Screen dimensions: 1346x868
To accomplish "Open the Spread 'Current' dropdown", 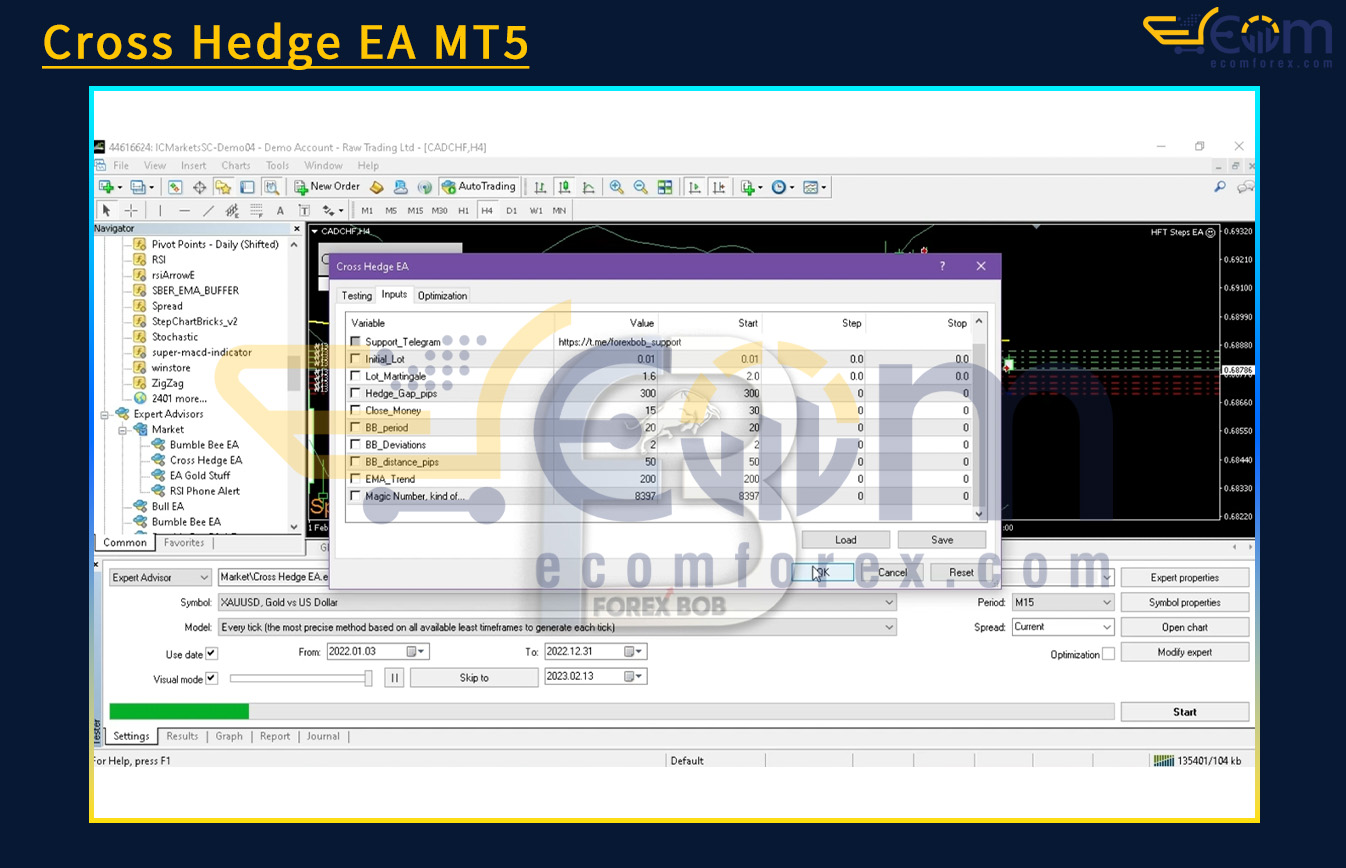I will click(1062, 627).
